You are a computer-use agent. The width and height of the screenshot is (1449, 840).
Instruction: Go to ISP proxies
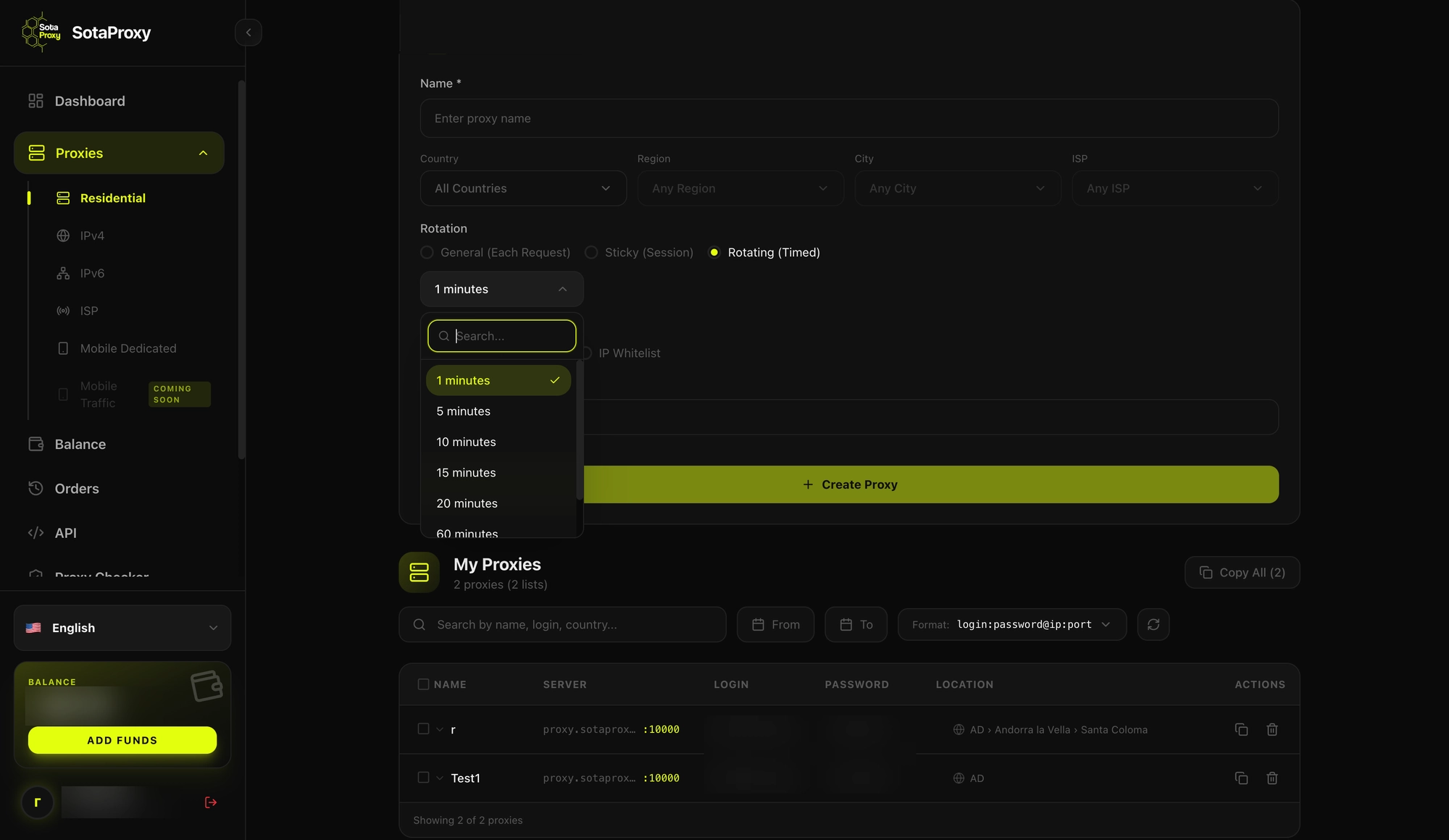tap(89, 311)
